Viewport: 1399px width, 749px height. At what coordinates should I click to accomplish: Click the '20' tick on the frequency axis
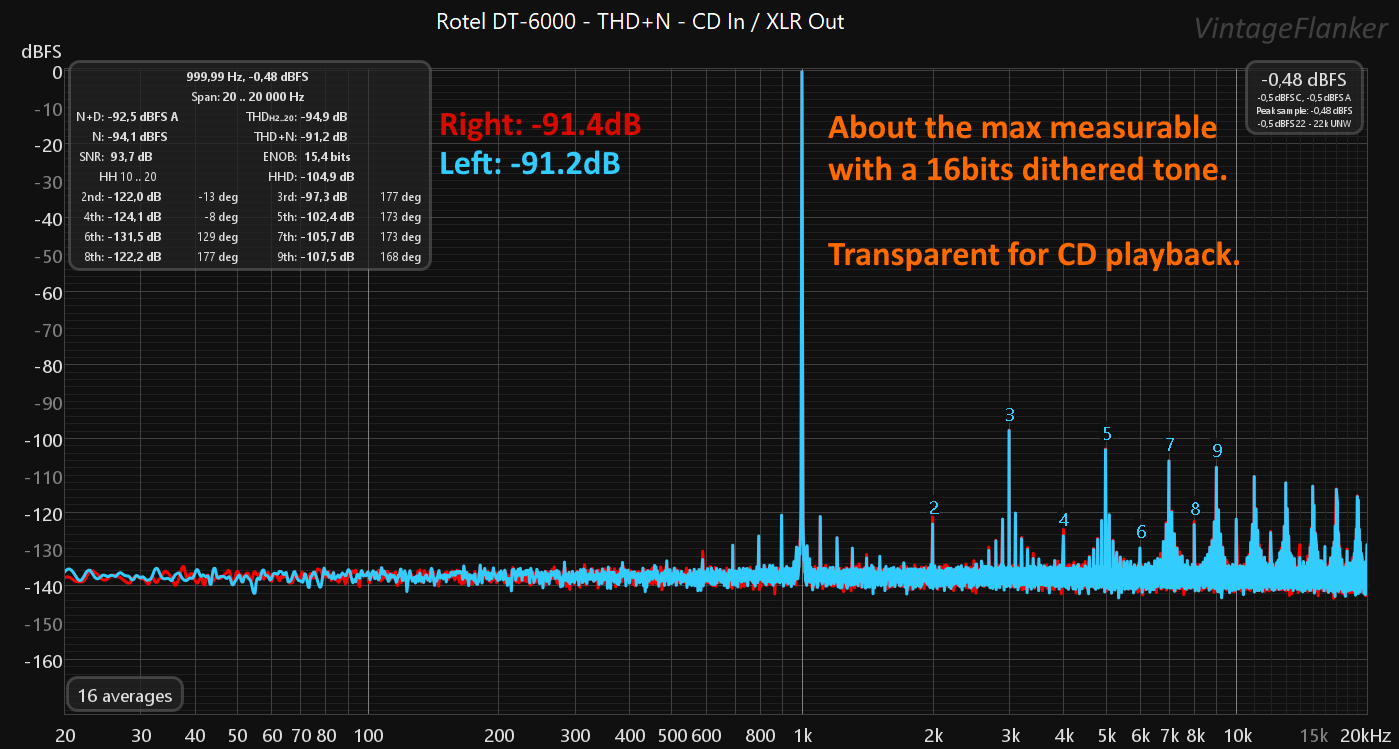point(66,735)
